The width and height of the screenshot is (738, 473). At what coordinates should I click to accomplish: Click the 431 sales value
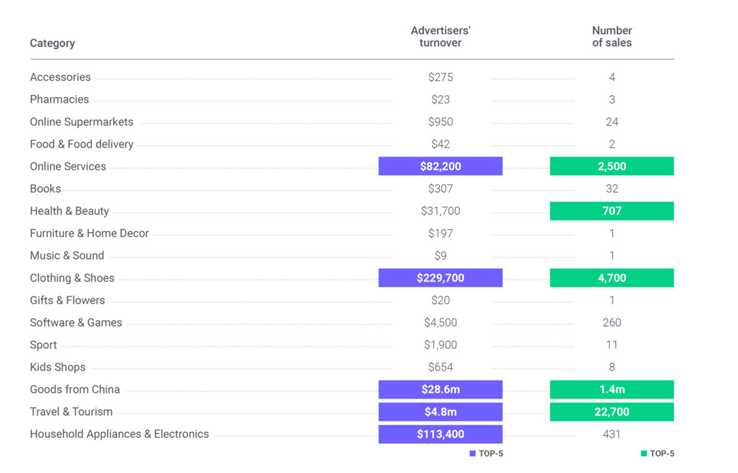(612, 434)
